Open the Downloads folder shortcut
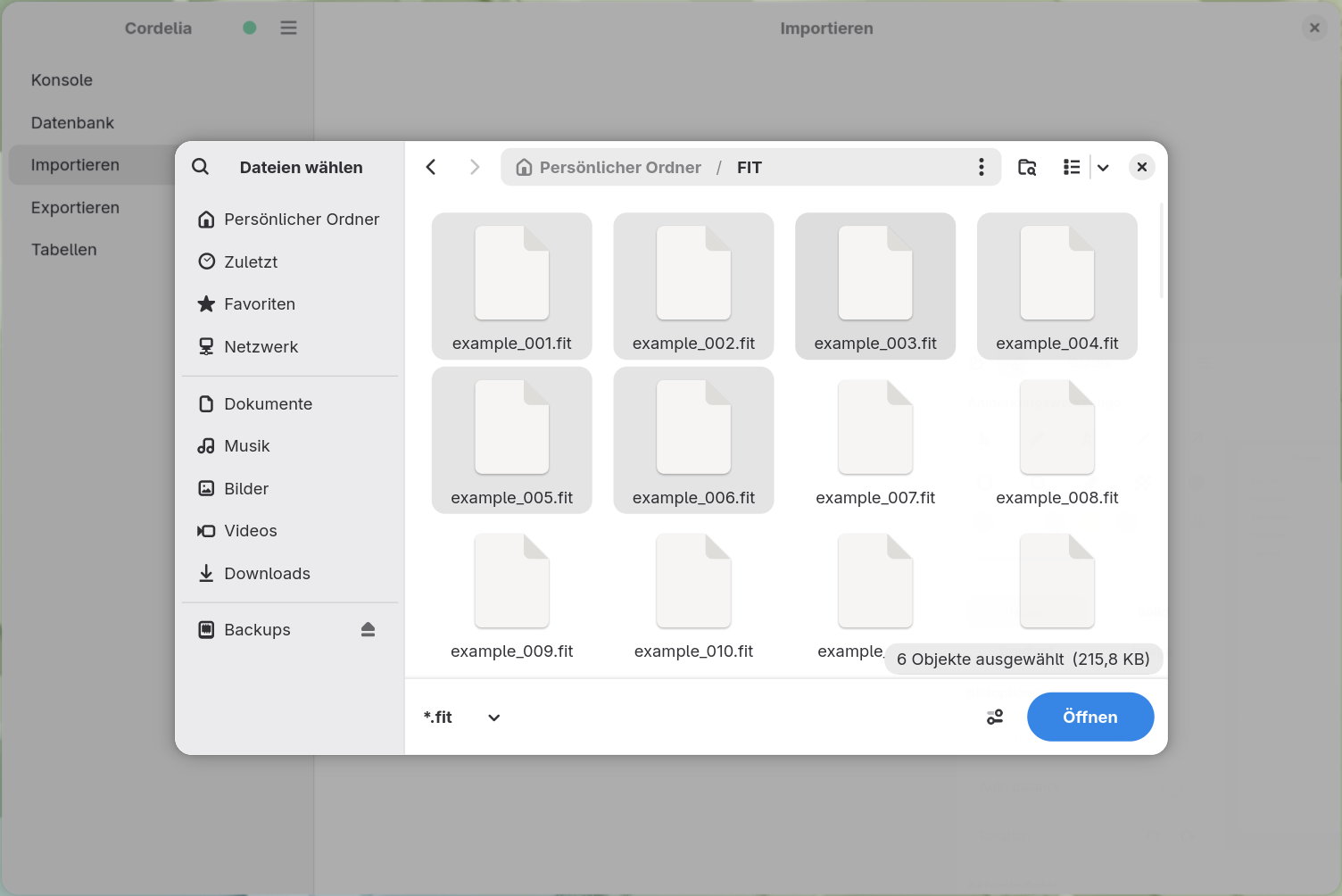 [290, 573]
